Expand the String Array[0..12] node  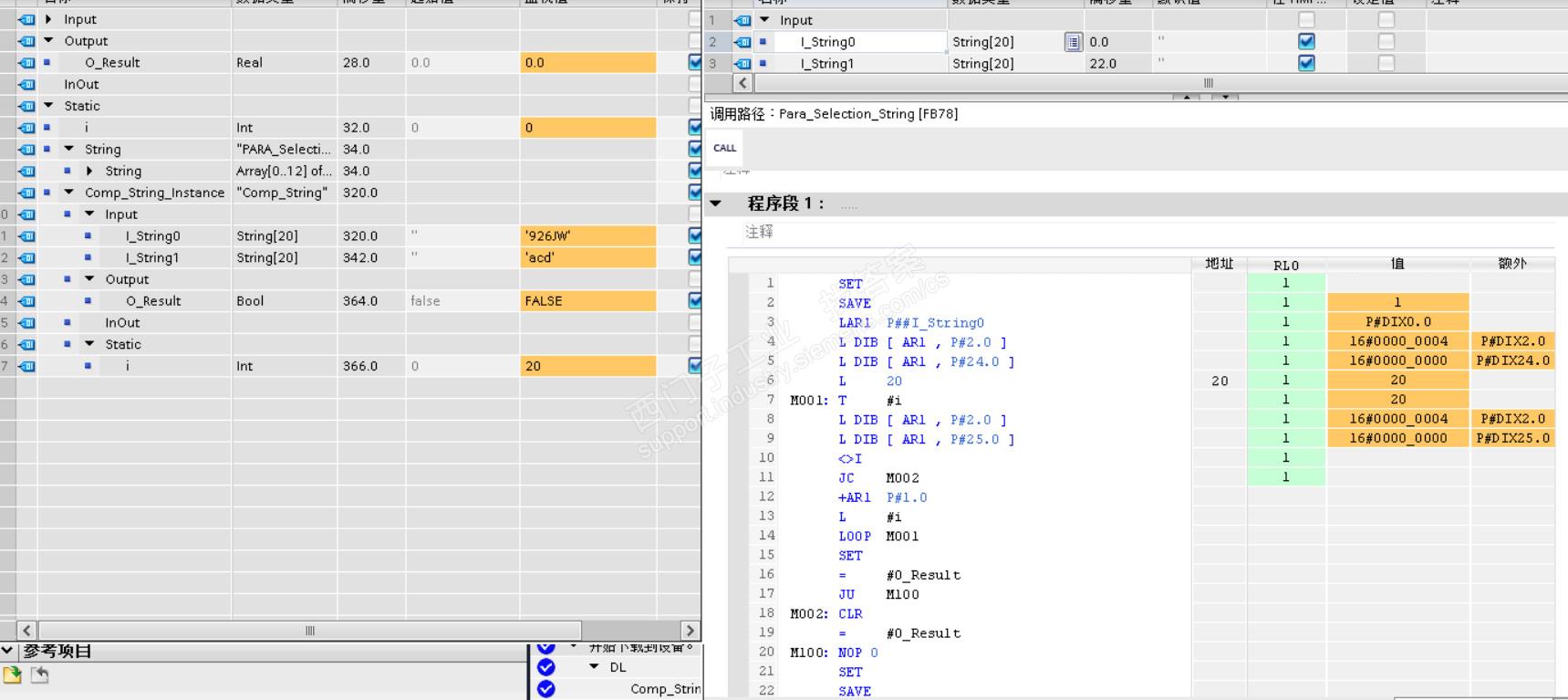(89, 172)
